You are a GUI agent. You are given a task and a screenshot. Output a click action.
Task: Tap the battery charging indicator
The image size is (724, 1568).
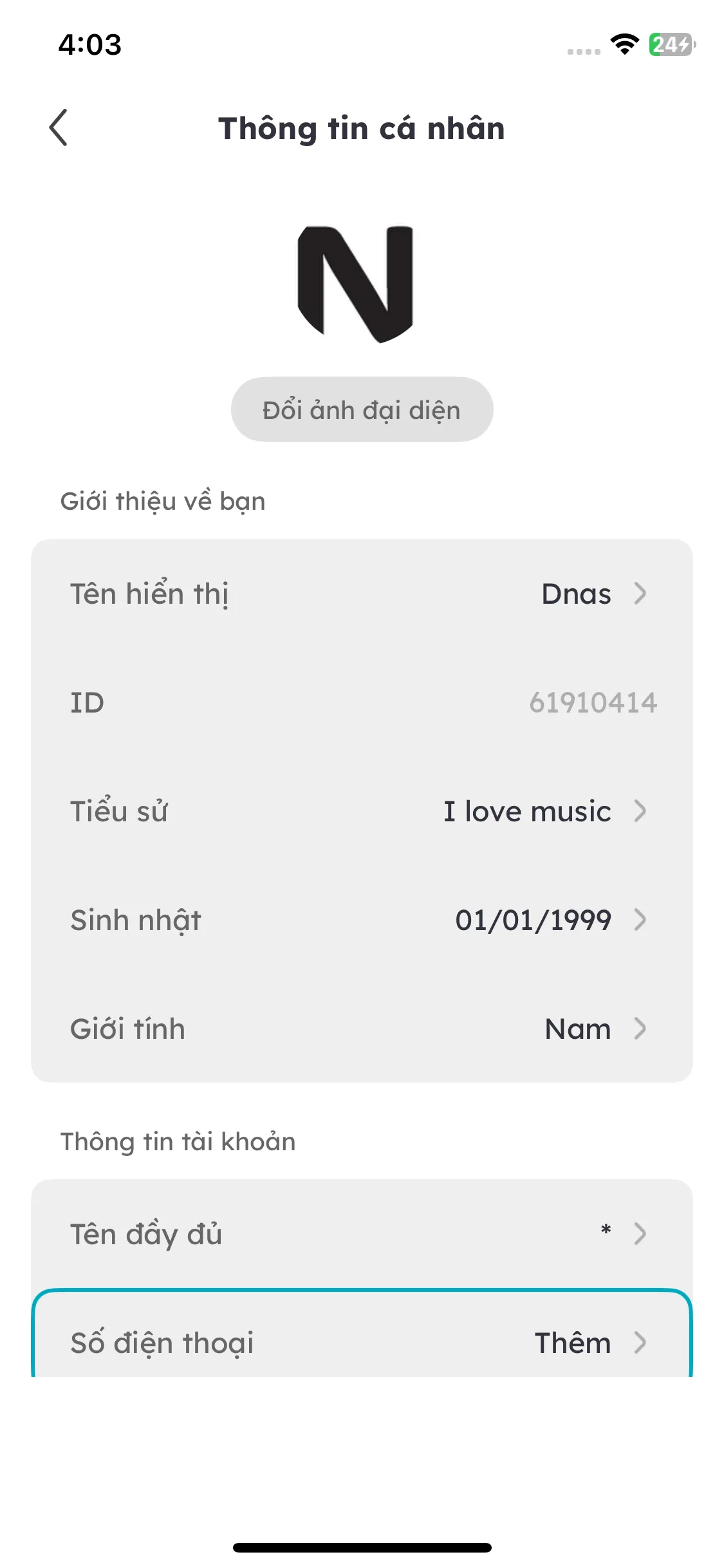click(x=671, y=44)
